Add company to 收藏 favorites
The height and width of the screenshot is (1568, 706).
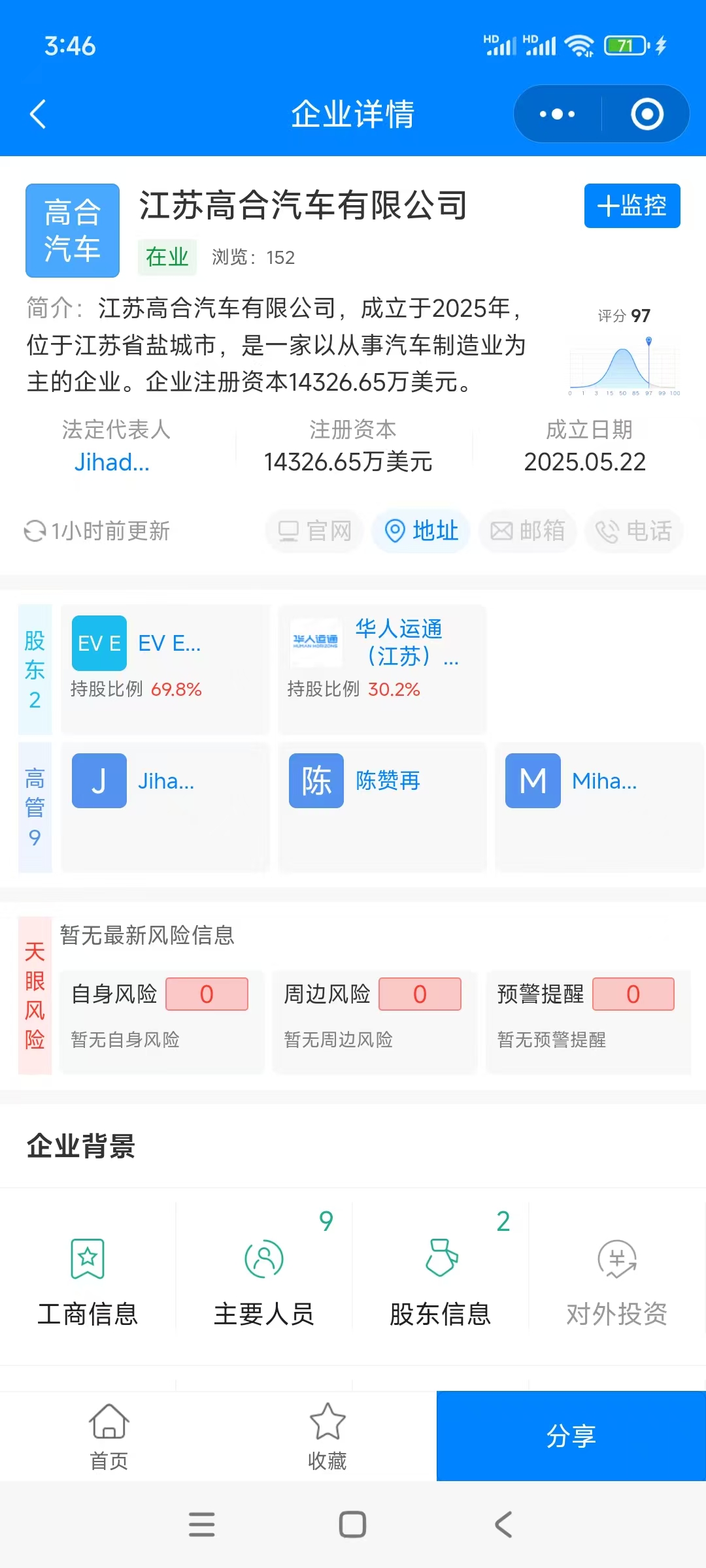328,1437
